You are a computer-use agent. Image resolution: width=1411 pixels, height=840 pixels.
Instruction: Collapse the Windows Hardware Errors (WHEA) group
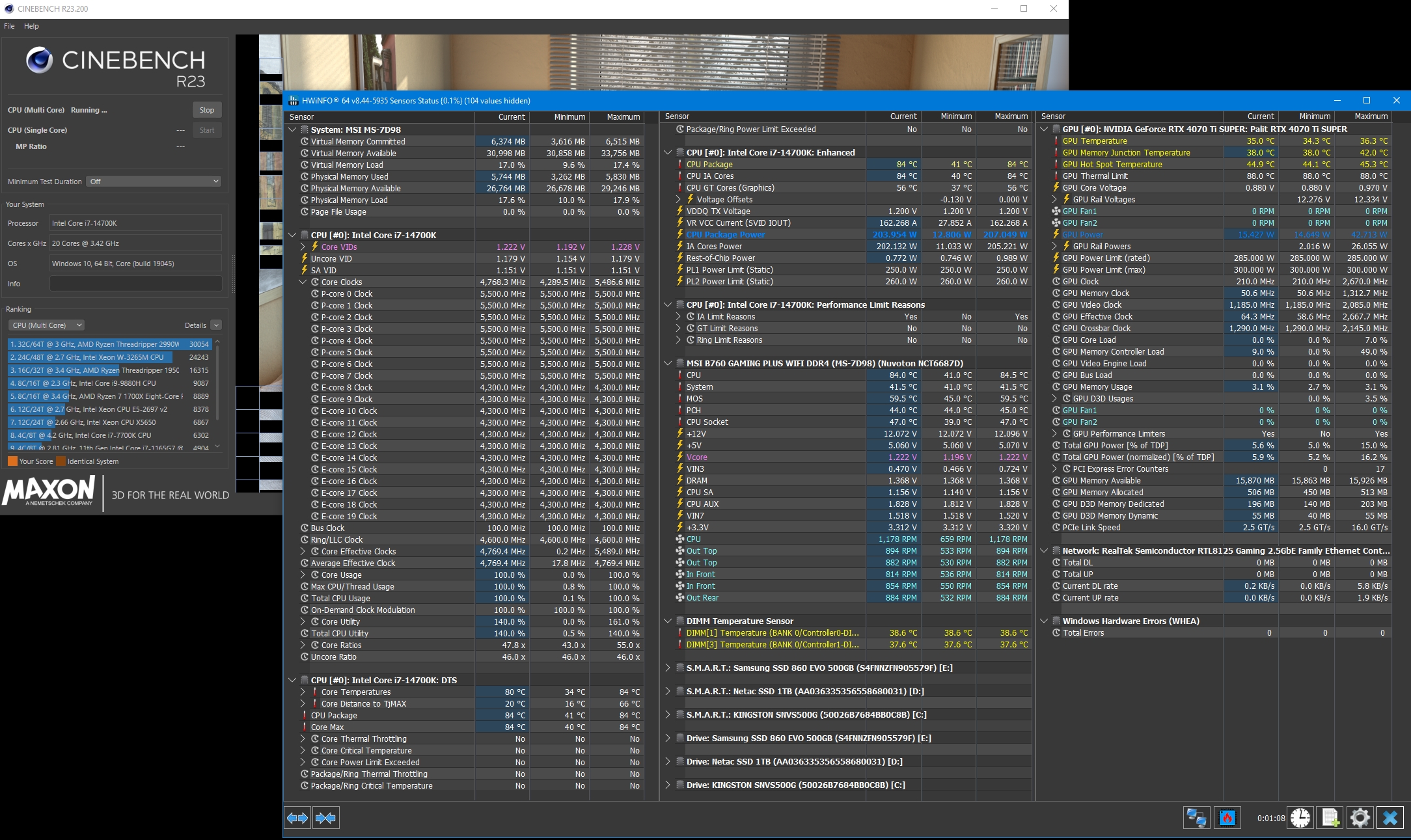(1044, 621)
